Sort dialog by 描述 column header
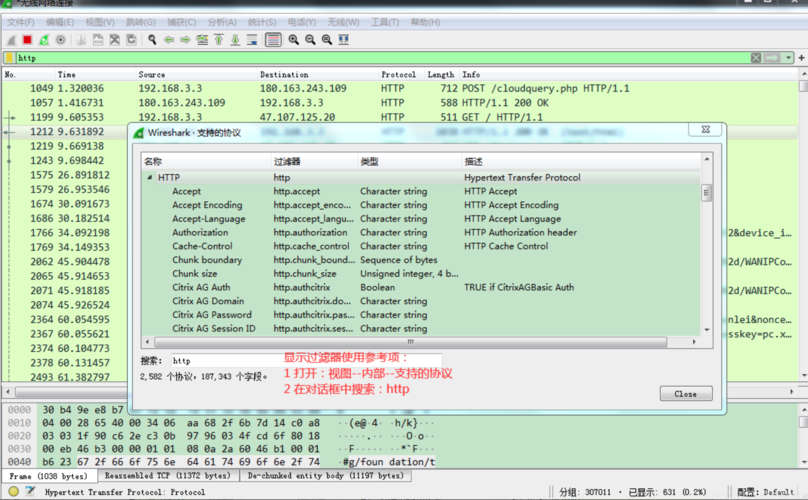The image size is (808, 500). point(581,161)
